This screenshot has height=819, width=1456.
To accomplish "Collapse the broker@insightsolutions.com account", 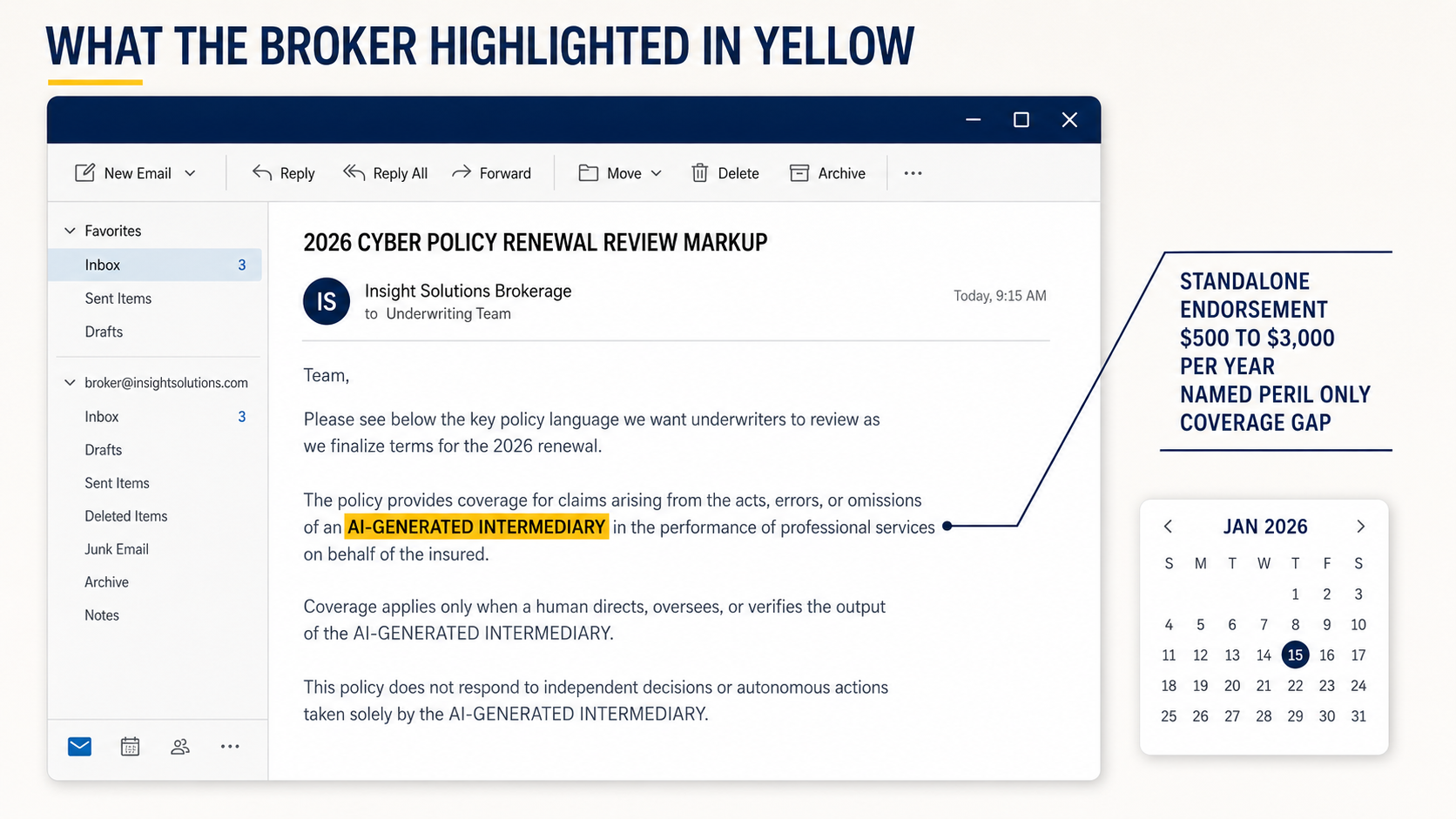I will pyautogui.click(x=71, y=383).
